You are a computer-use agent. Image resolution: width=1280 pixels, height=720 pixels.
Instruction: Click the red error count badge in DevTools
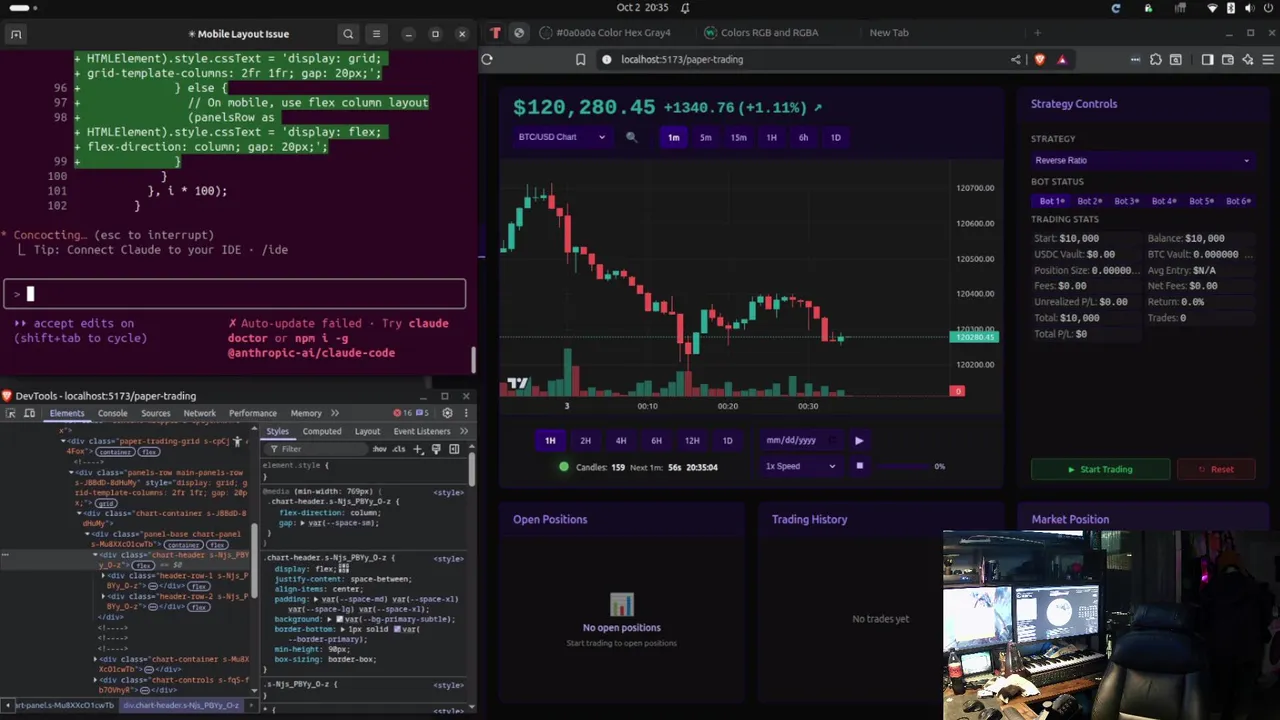coord(404,413)
